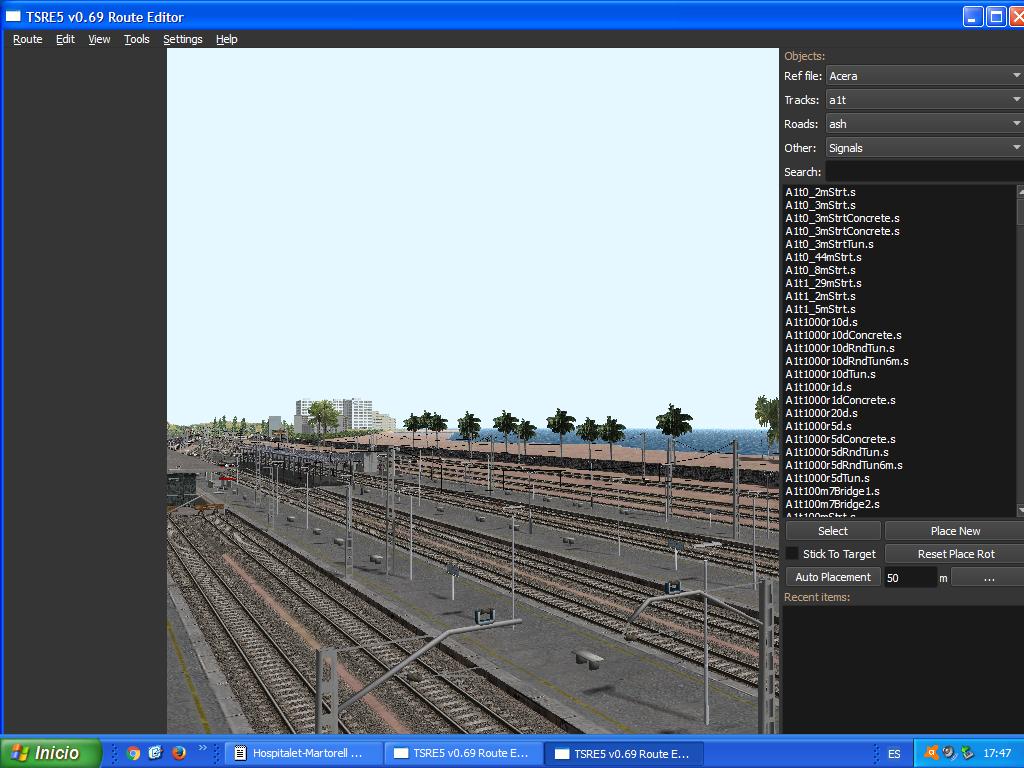
Task: Select A1t1000r20d.s in the object list
Action: 821,413
